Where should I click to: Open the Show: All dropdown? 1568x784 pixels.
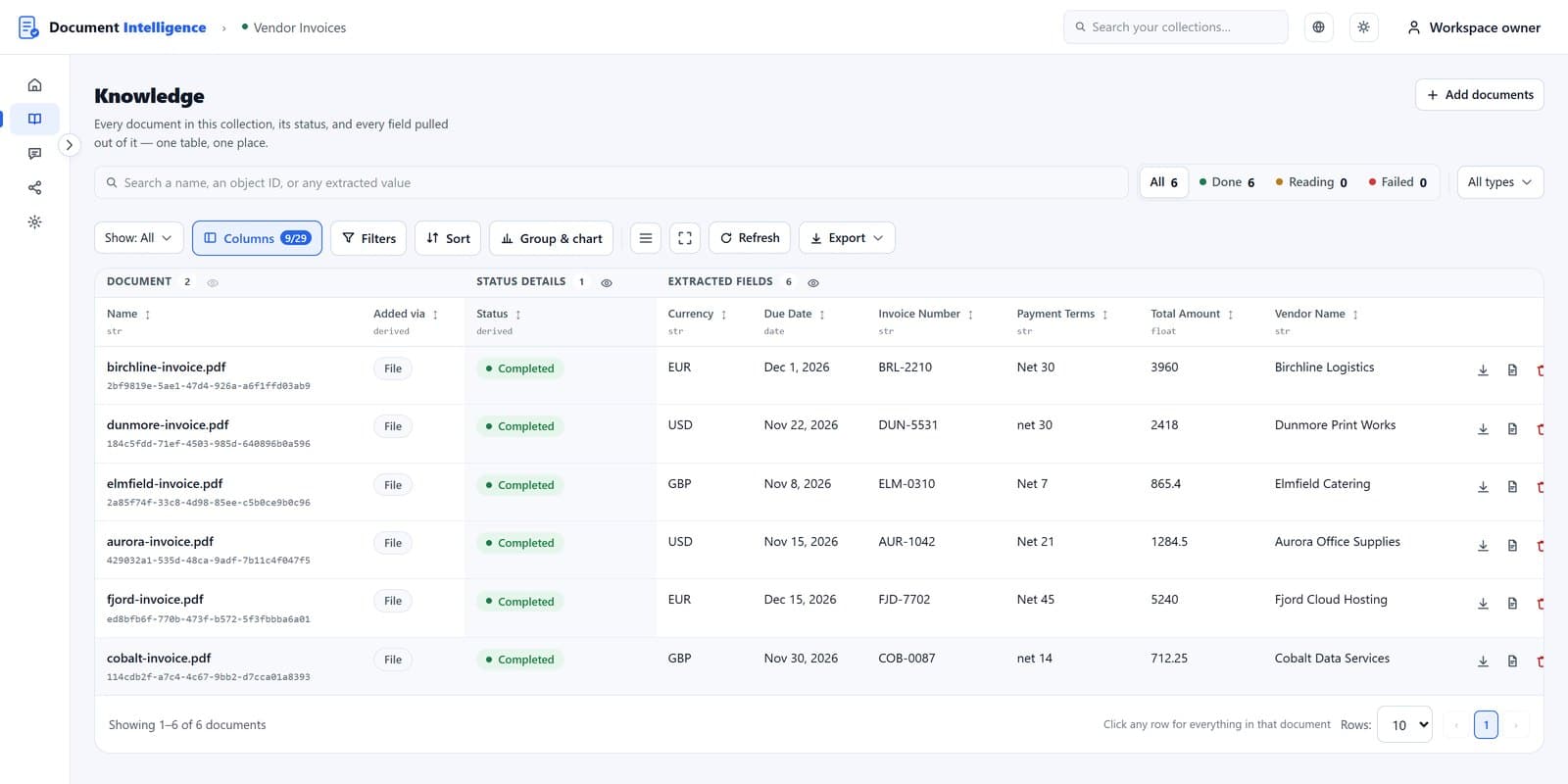click(138, 238)
